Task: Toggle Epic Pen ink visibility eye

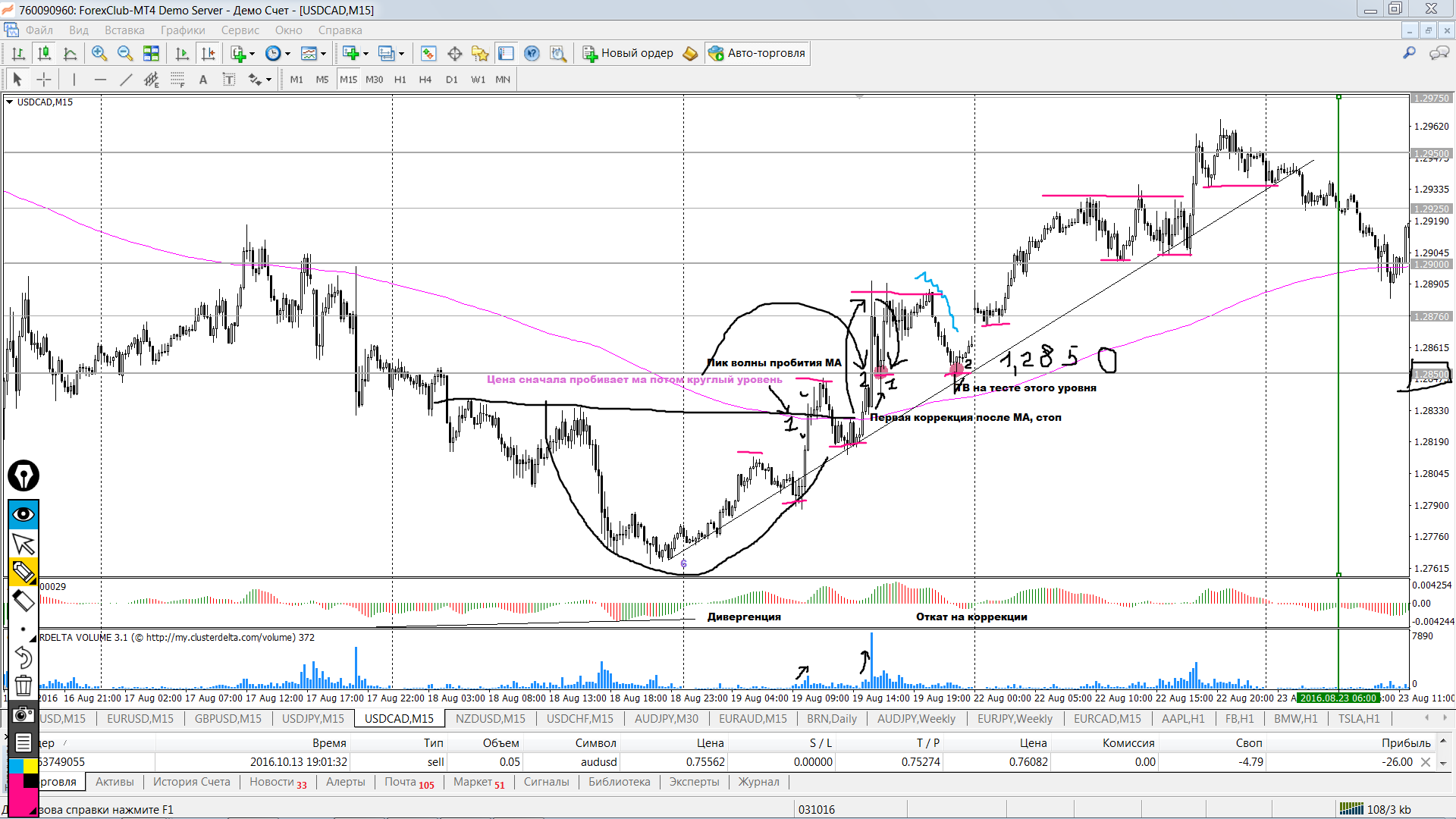Action: tap(24, 514)
